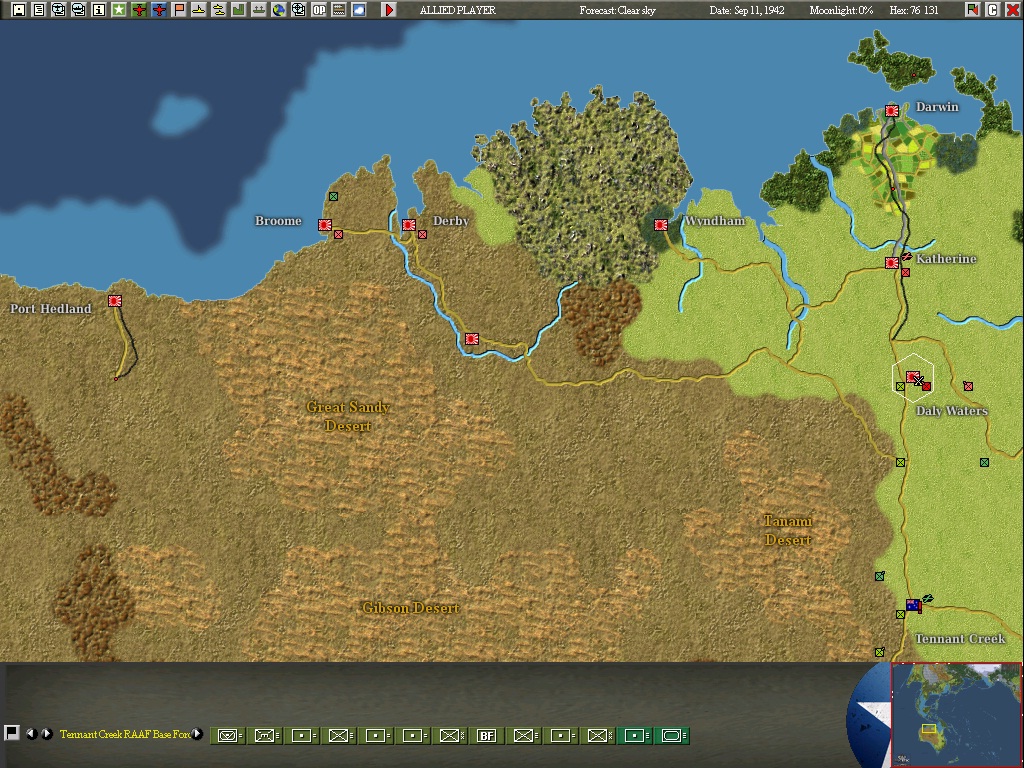Screen dimensions: 1024x768
Task: Select the Japanese base flag south of Derby
Action: (x=472, y=338)
